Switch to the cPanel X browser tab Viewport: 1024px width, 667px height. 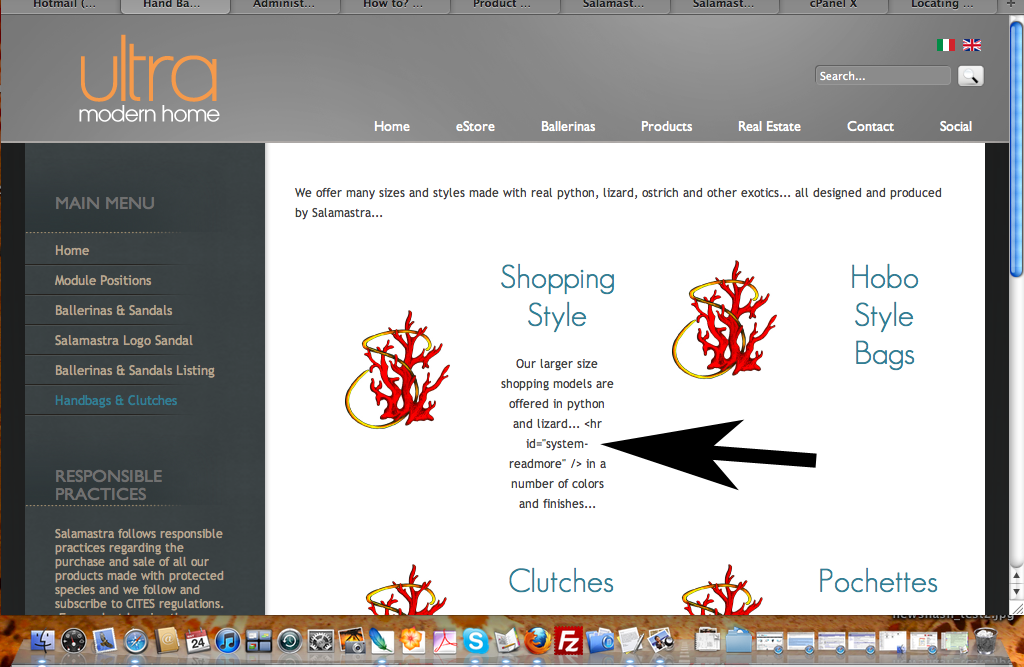pos(833,5)
